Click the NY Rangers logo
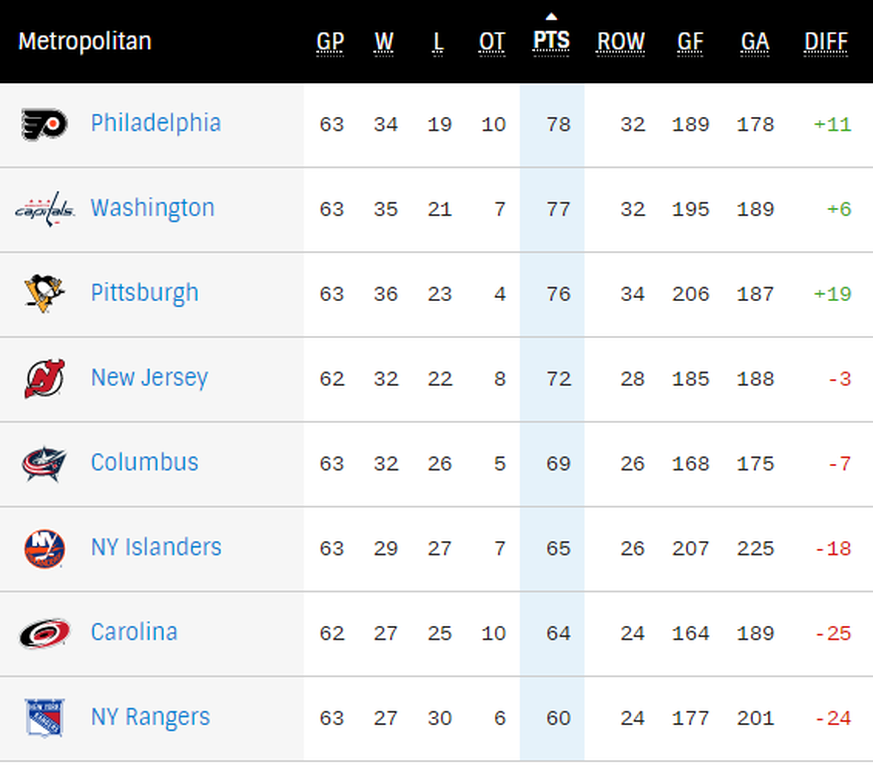 (x=44, y=718)
